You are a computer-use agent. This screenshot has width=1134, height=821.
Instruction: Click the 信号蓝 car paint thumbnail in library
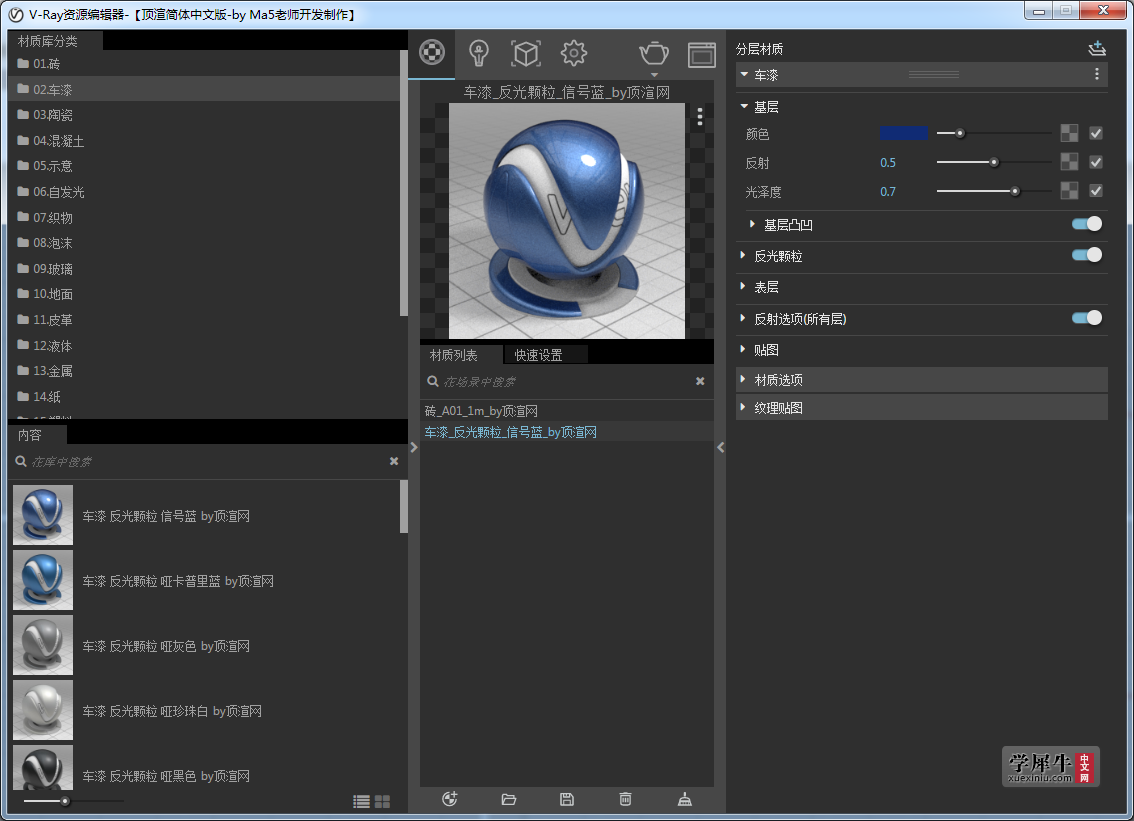43,515
